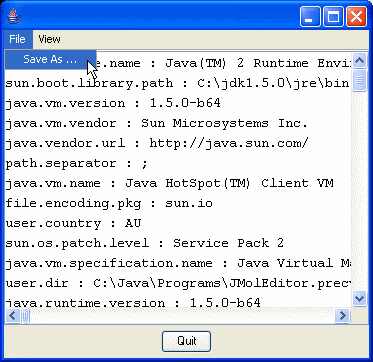Click the Java(TM) 2 Runtime text in first line
Image resolution: width=373 pixels, height=362 pixels.
tap(237, 63)
